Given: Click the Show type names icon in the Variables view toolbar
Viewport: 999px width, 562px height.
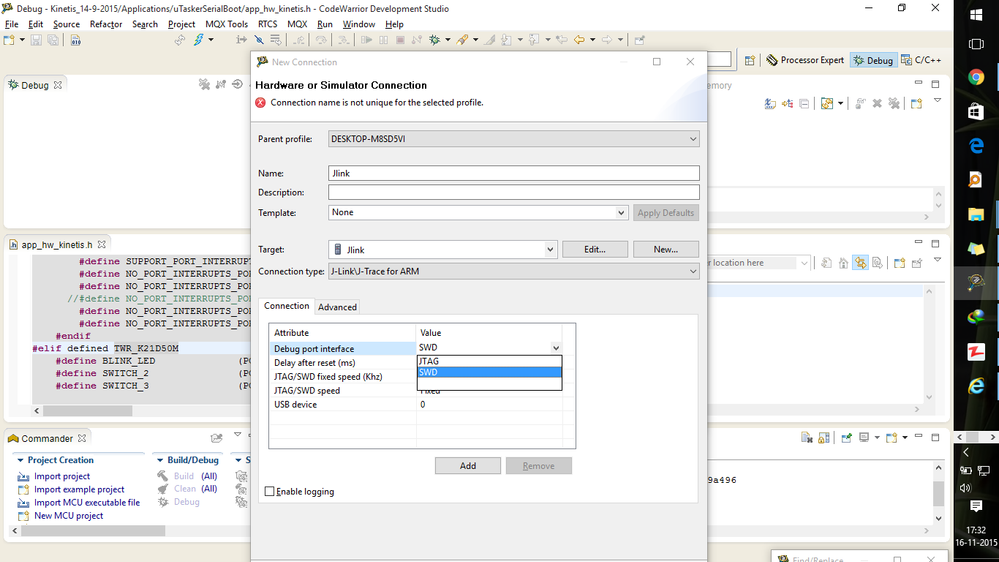Looking at the screenshot, I should [x=770, y=103].
